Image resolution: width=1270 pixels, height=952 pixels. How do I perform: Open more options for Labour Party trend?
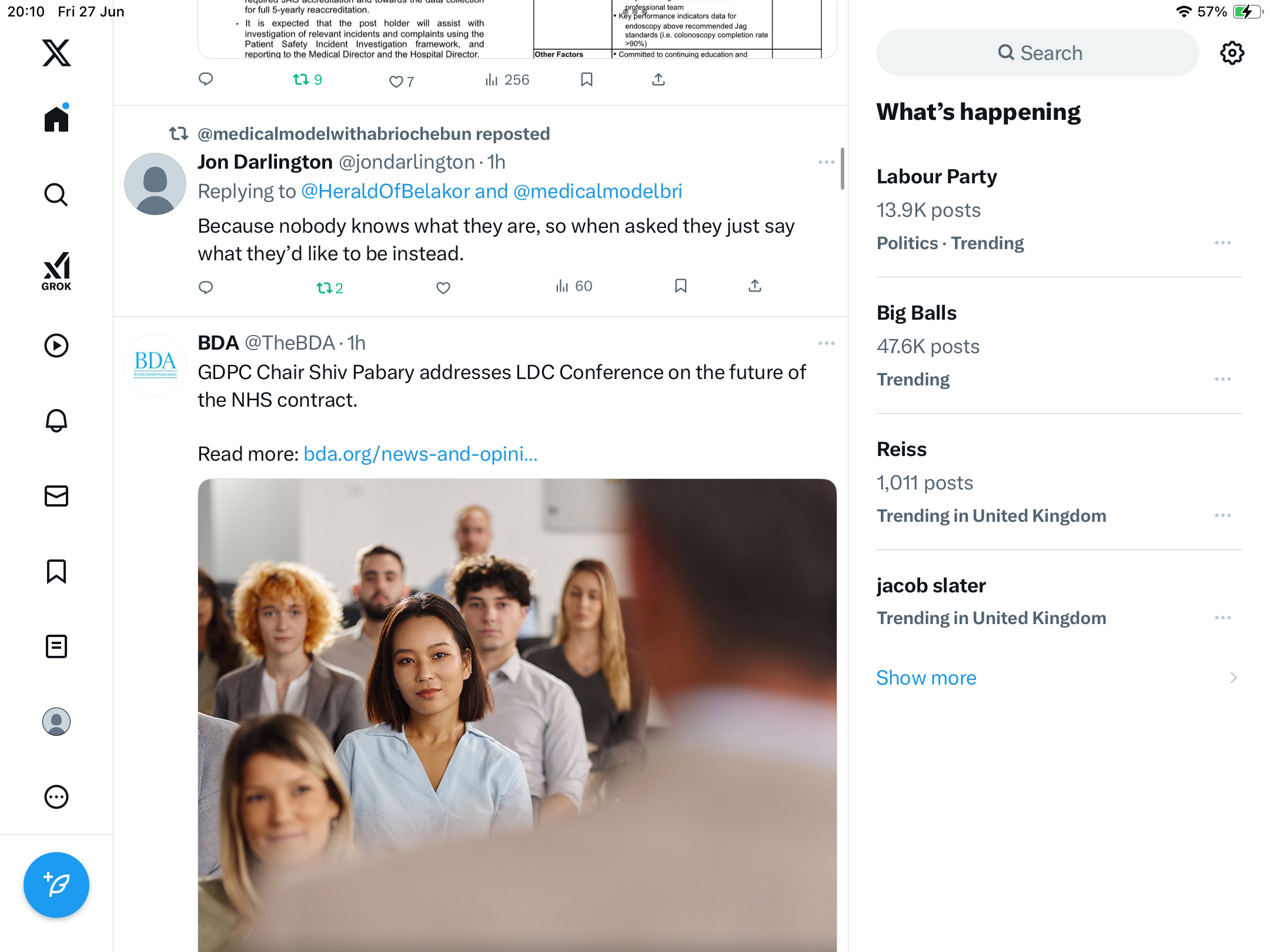pos(1222,243)
